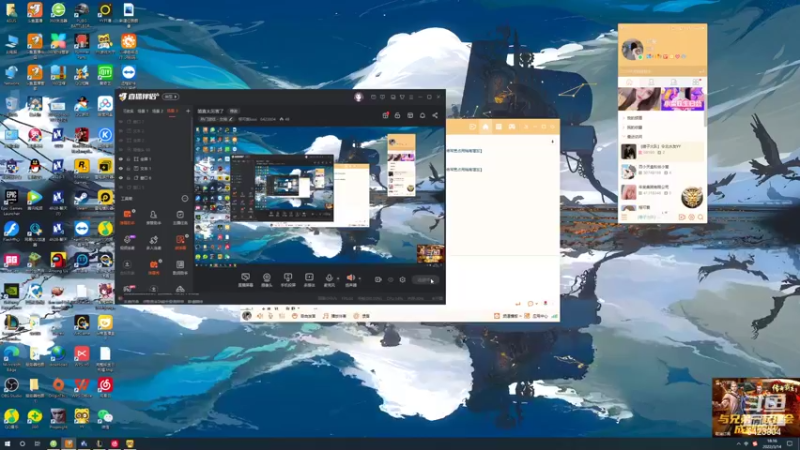Add a new scene with plus tab

(x=188, y=111)
